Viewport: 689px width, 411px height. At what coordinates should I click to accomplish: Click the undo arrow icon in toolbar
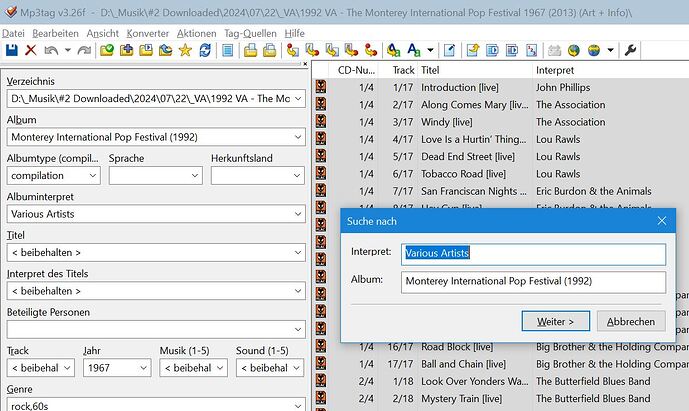pyautogui.click(x=51, y=50)
